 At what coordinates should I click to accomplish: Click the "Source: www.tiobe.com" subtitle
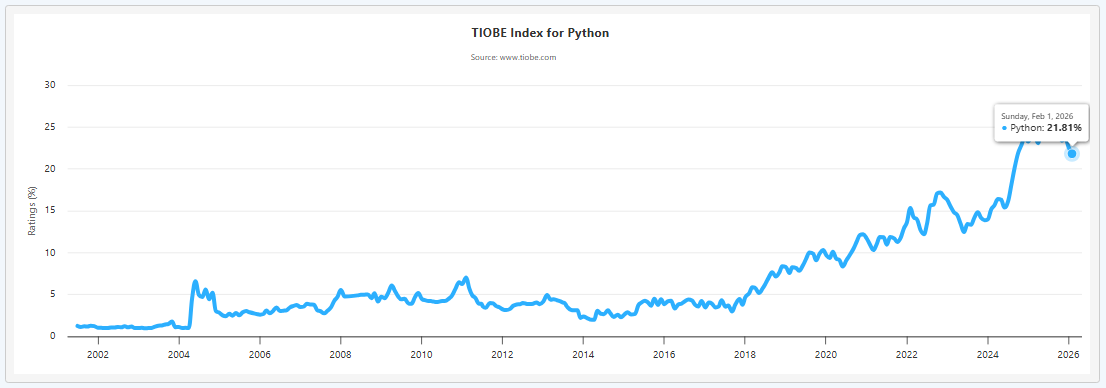pyautogui.click(x=514, y=57)
